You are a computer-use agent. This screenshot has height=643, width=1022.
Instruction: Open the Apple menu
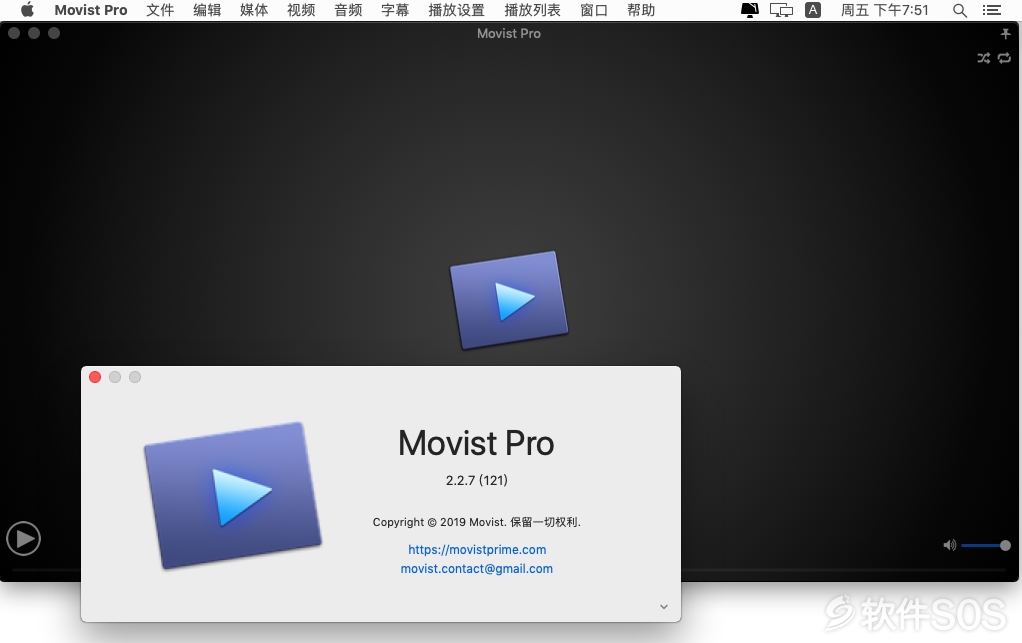coord(27,10)
